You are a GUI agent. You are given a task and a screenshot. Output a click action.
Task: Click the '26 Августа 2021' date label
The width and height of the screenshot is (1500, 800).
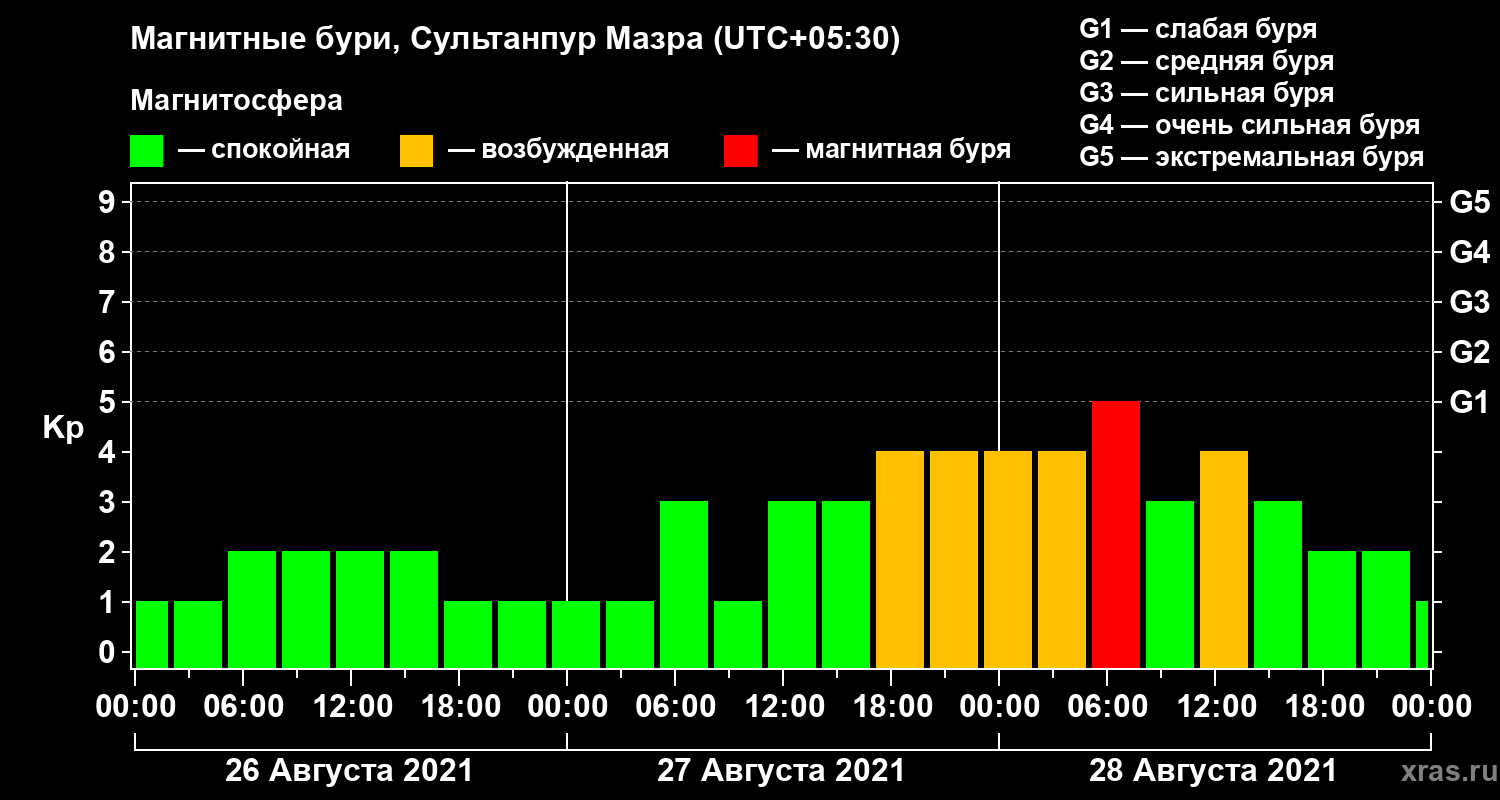tap(349, 771)
